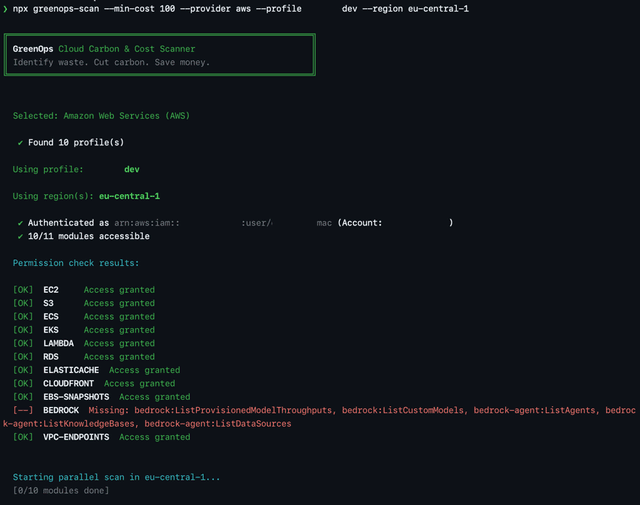Viewport: 640px width, 505px height.
Task: Click 'bedrock-agent:ListDataSources' missing permission
Action: 218,424
